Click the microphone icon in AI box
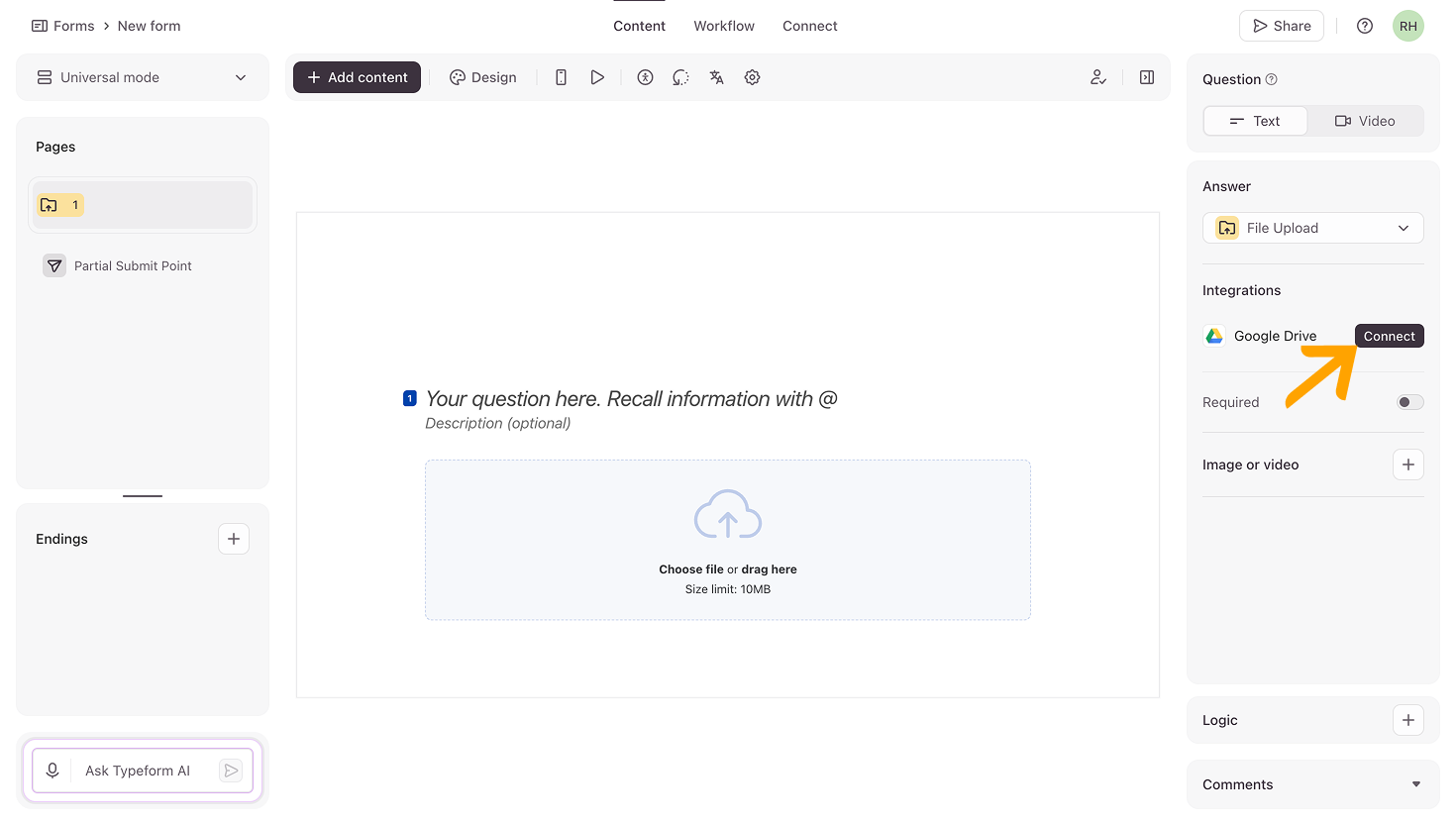Screen dimensions: 1456x825 point(52,771)
